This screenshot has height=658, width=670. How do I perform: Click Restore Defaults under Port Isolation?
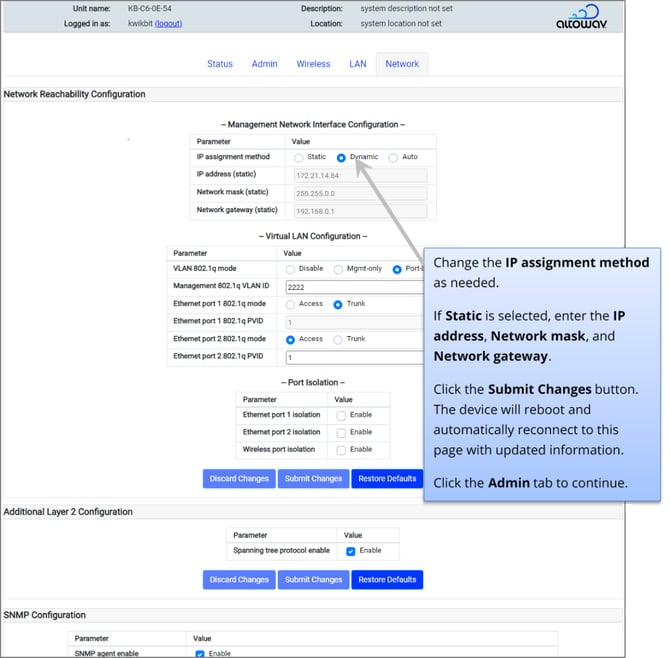coord(387,479)
